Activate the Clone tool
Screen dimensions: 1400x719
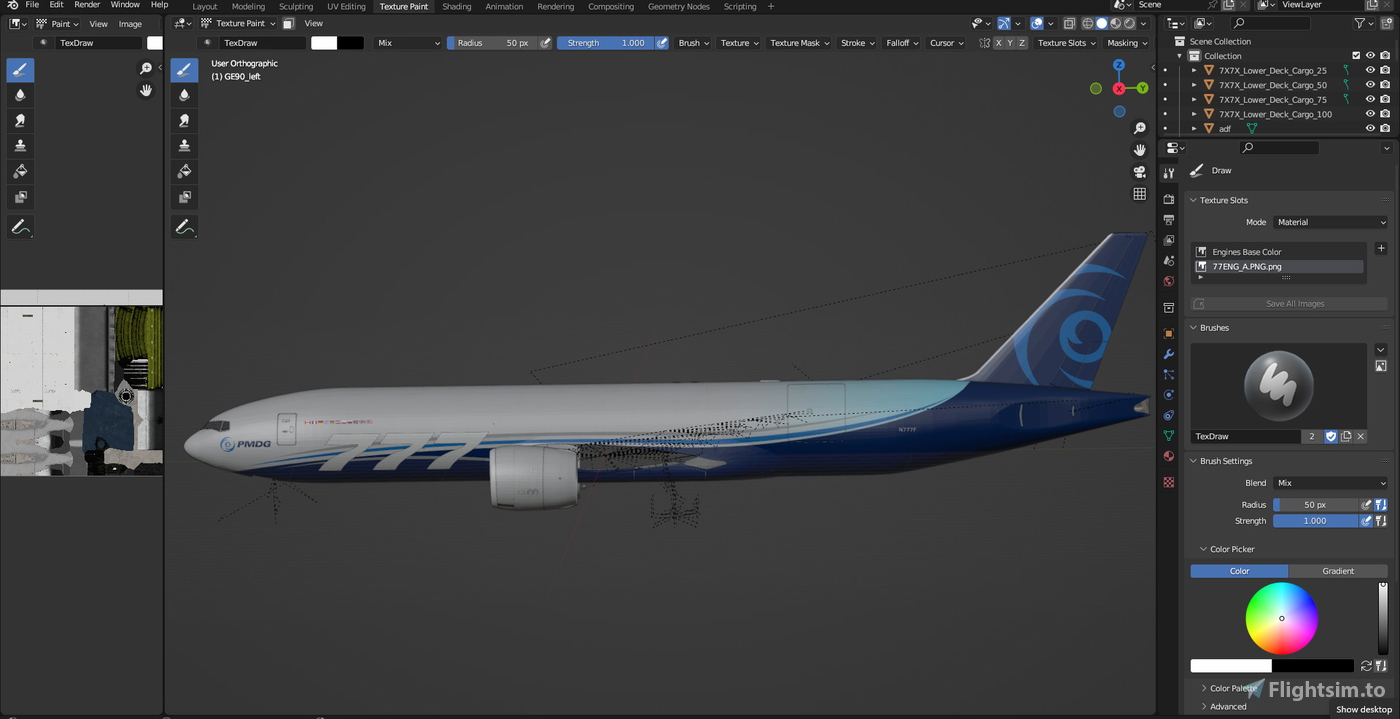pos(21,145)
